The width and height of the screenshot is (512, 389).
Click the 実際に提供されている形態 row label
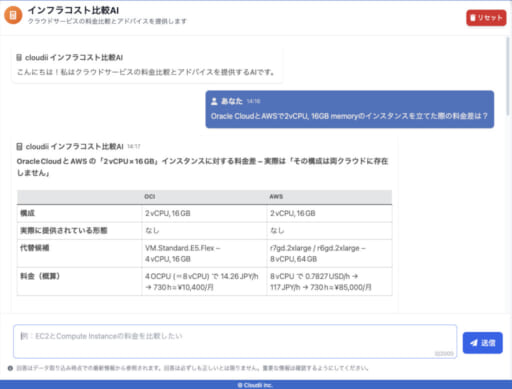[64, 231]
